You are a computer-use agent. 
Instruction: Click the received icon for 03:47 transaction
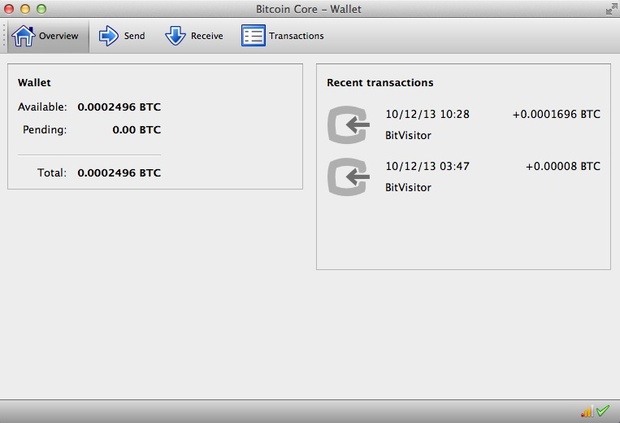(348, 177)
